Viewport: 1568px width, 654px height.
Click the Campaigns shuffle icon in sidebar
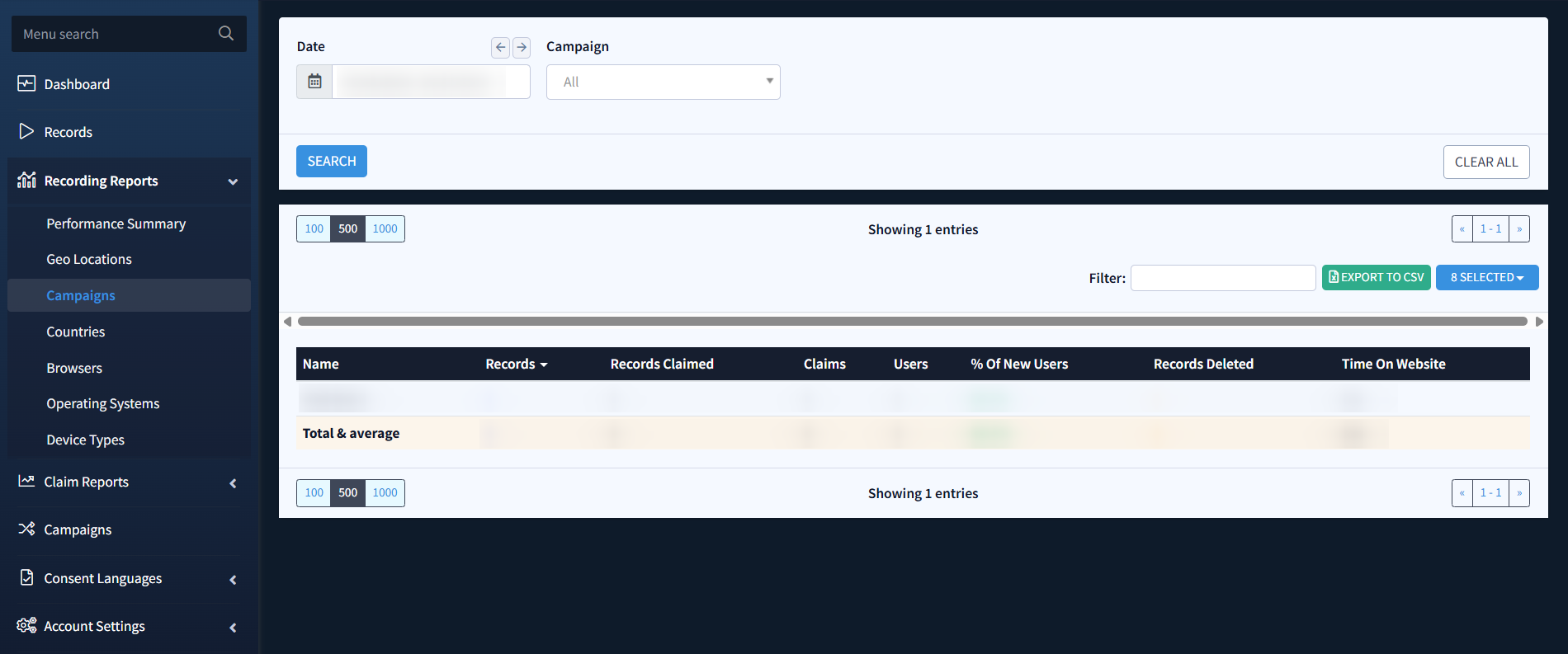click(26, 529)
